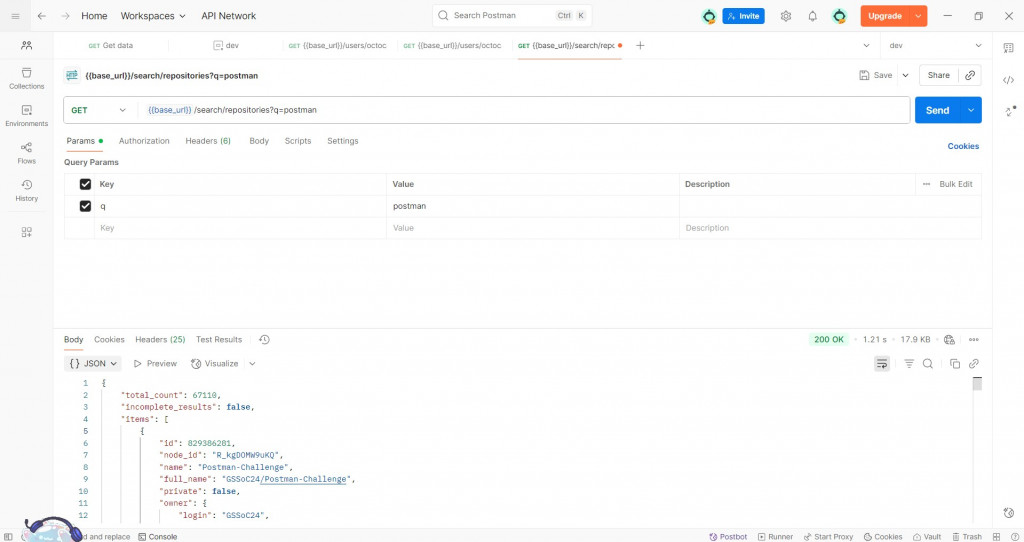Open the hamburger menu icon
The image size is (1024, 542).
click(16, 16)
